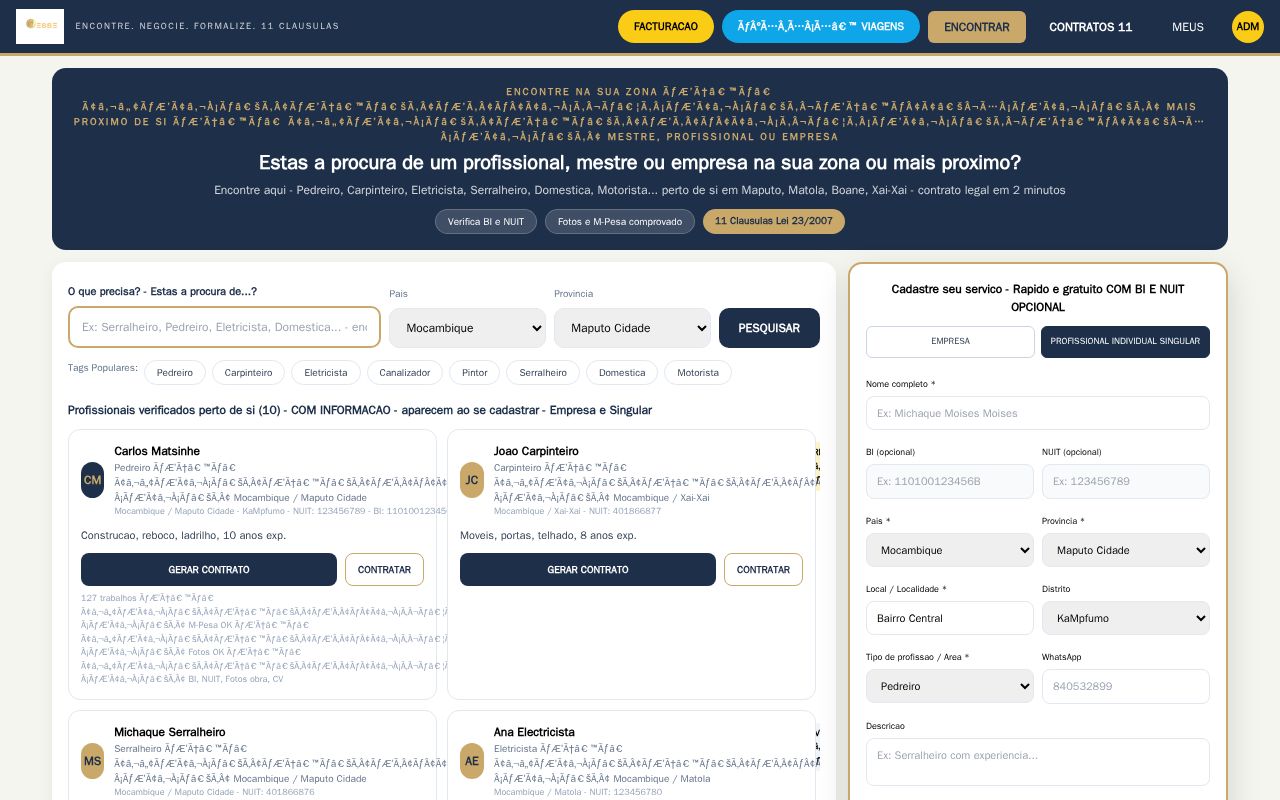1280x800 pixels.
Task: Click the 11 Clausulas Lei 23/2007 badge
Action: tap(774, 221)
